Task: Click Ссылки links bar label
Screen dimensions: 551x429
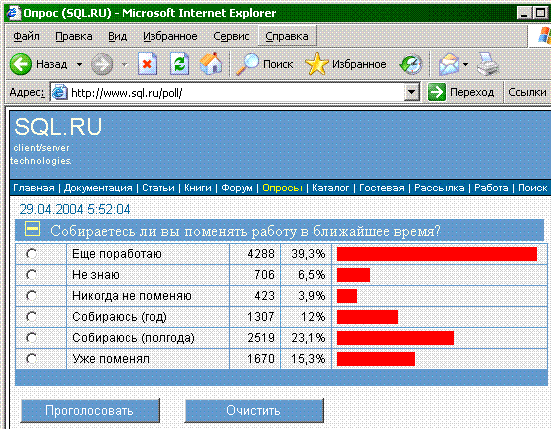Action: coord(527,92)
